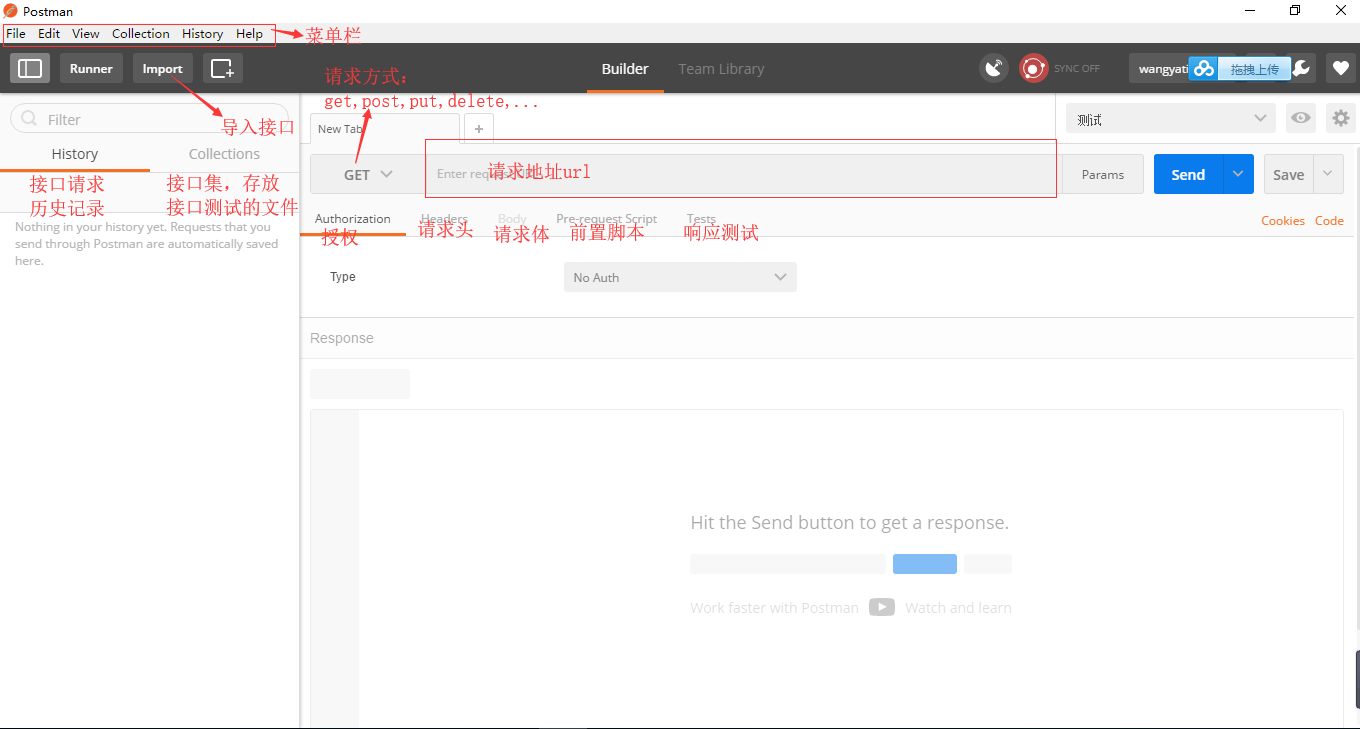
Task: Open the Headers request tab
Action: click(444, 218)
